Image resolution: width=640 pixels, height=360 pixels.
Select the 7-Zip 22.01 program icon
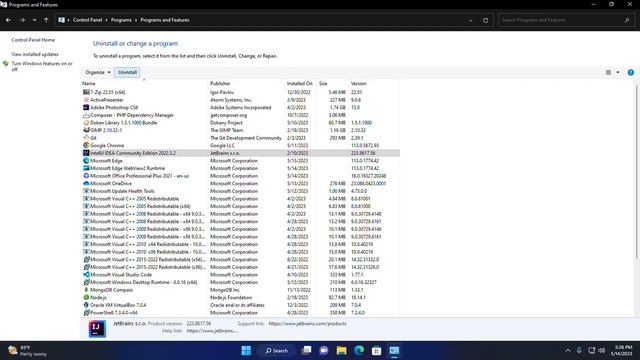coord(86,92)
